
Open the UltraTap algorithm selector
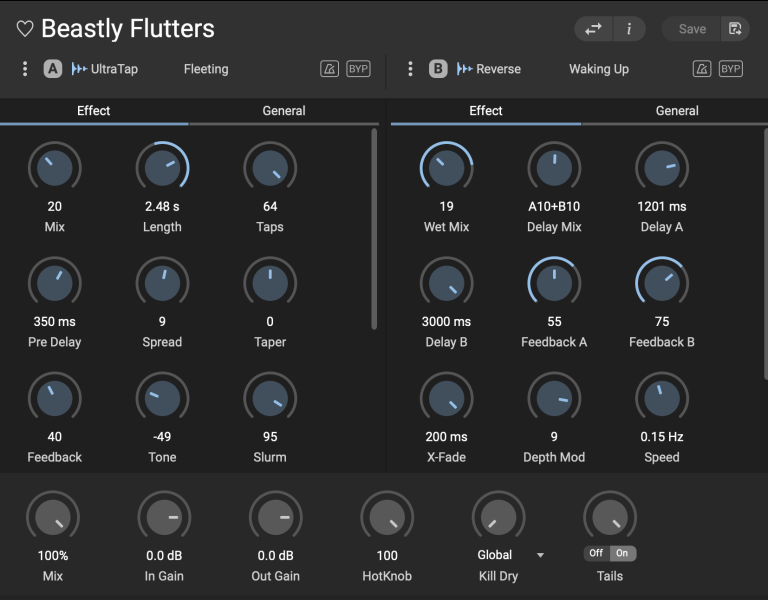pos(104,69)
